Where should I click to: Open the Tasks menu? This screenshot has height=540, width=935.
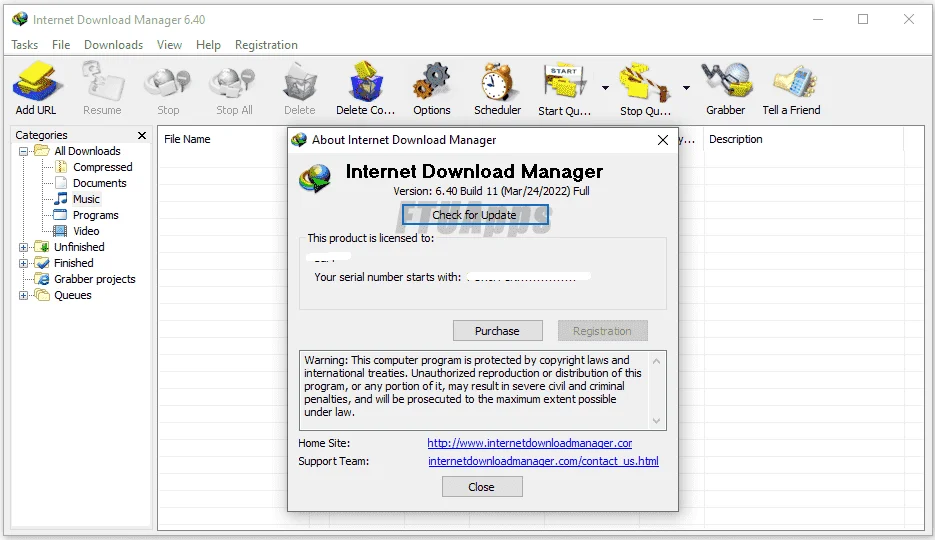tap(24, 45)
